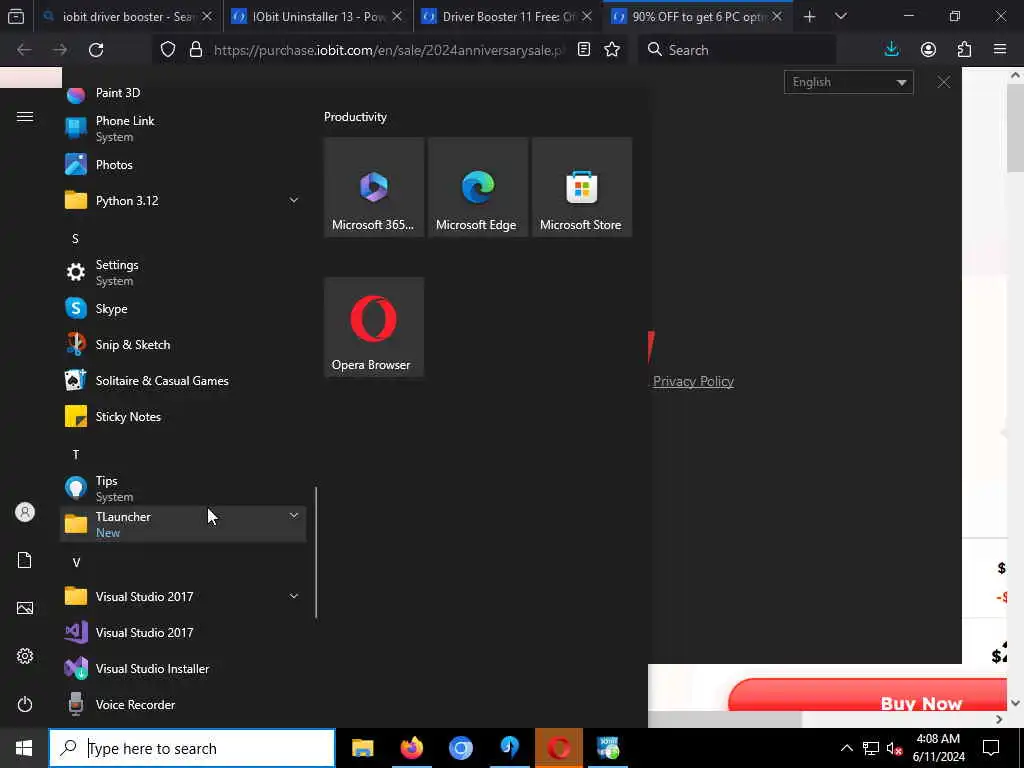Launch Voice Recorder
The image size is (1024, 768).
tap(183, 704)
